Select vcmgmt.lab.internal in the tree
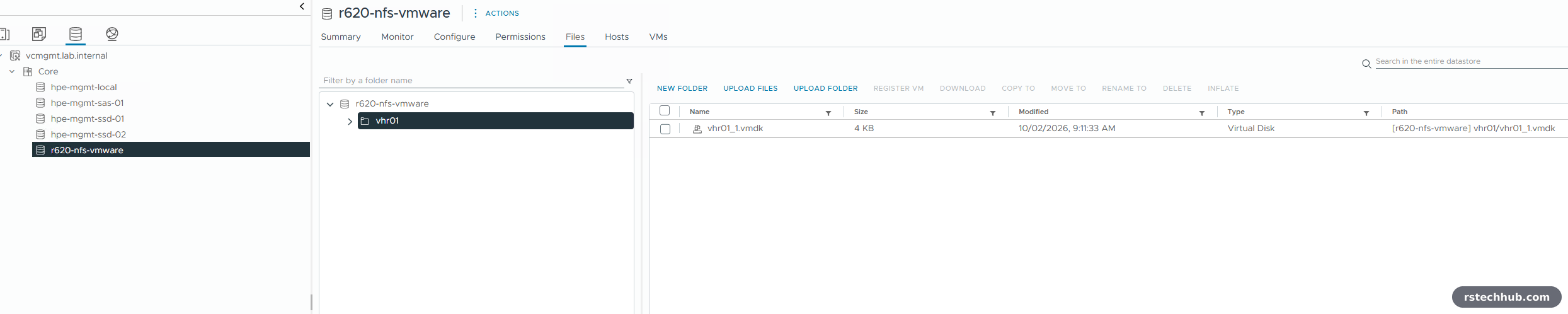1568x314 pixels. pyautogui.click(x=67, y=55)
